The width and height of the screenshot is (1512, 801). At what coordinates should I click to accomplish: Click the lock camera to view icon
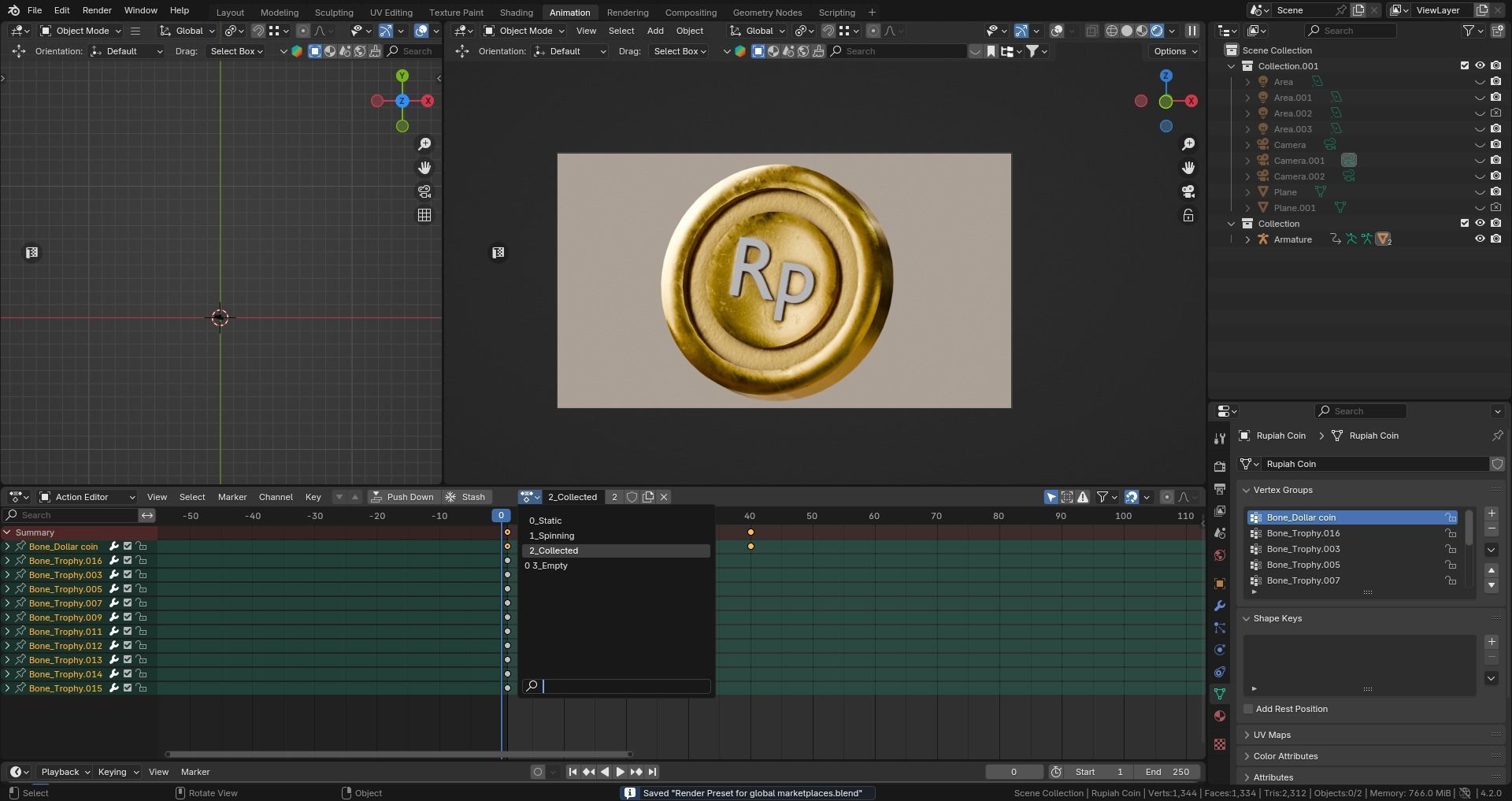(x=1188, y=215)
